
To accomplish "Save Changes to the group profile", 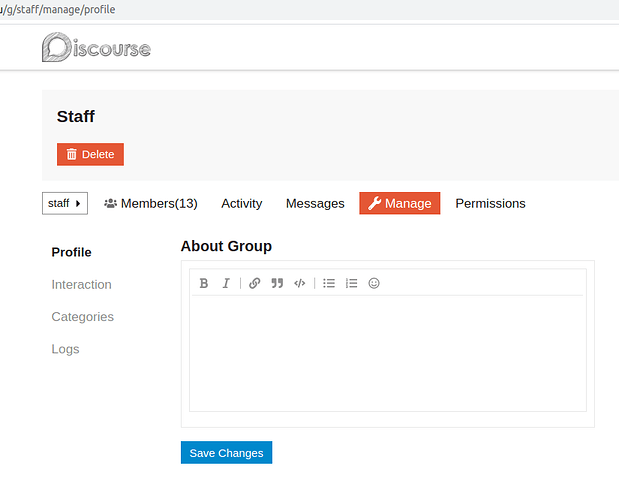I will click(x=227, y=452).
